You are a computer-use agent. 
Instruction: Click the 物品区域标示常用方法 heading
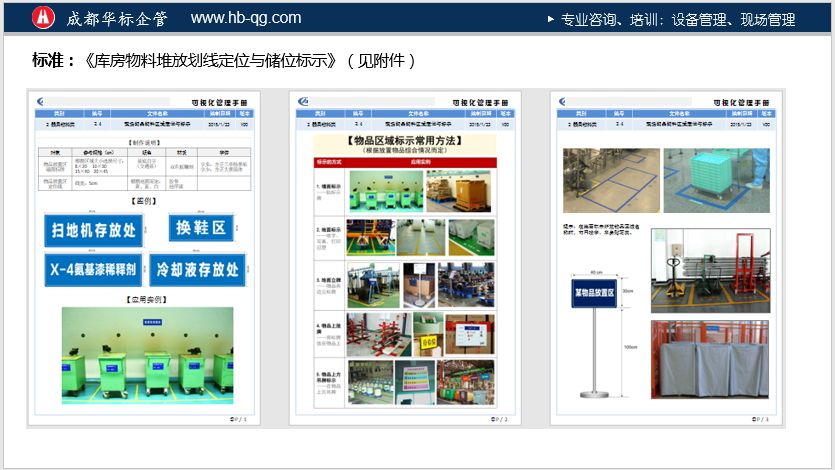tap(405, 142)
